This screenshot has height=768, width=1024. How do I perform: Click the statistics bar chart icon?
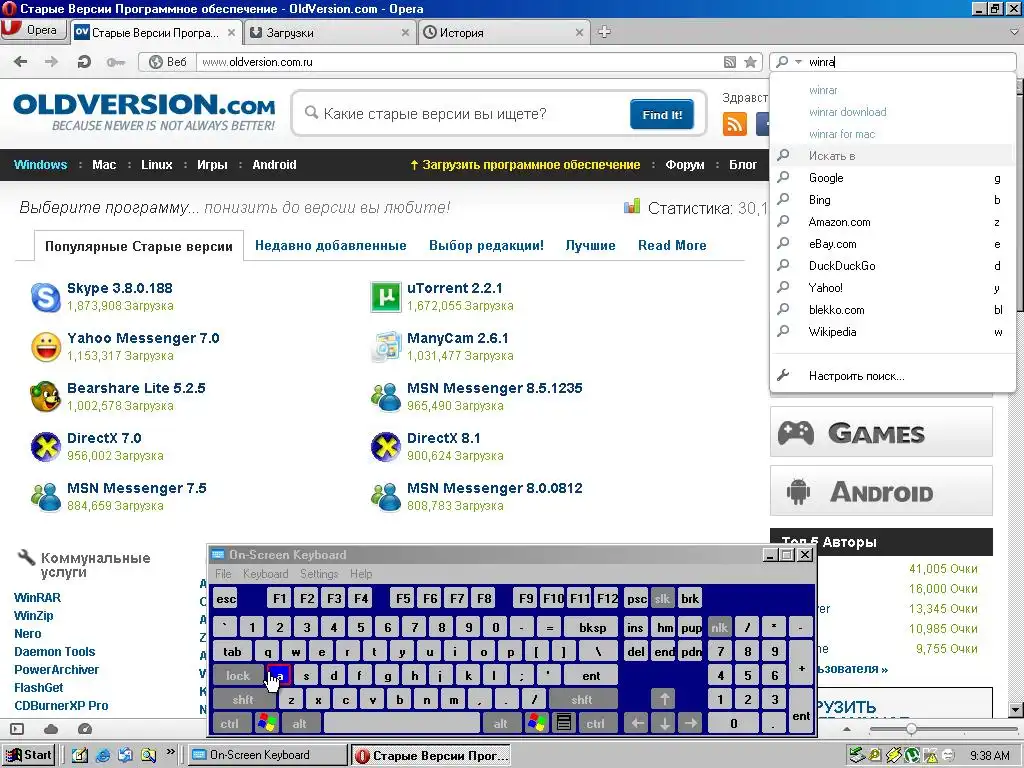click(632, 207)
